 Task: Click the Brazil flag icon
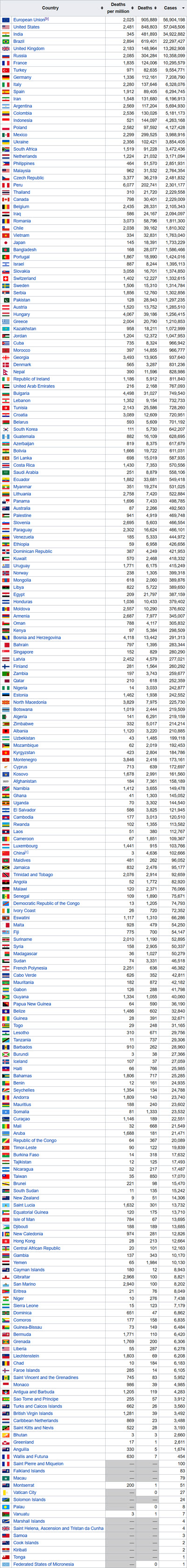click(6, 41)
